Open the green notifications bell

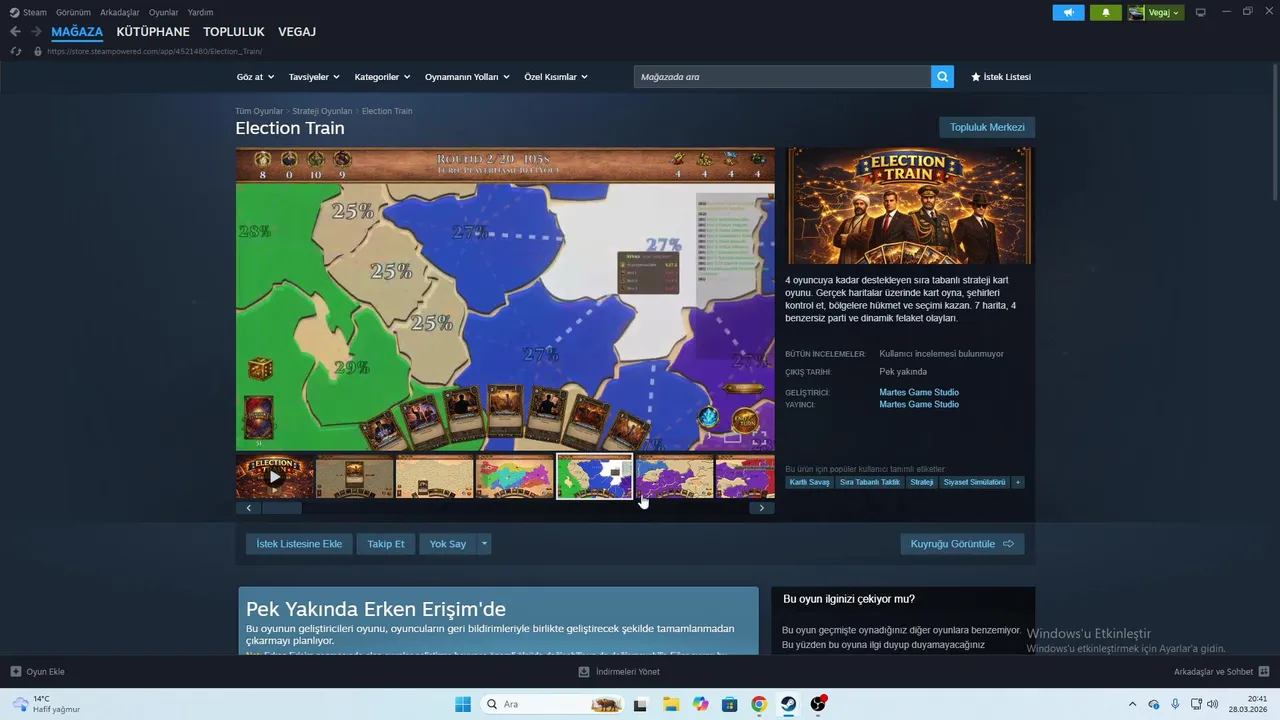click(x=1105, y=12)
